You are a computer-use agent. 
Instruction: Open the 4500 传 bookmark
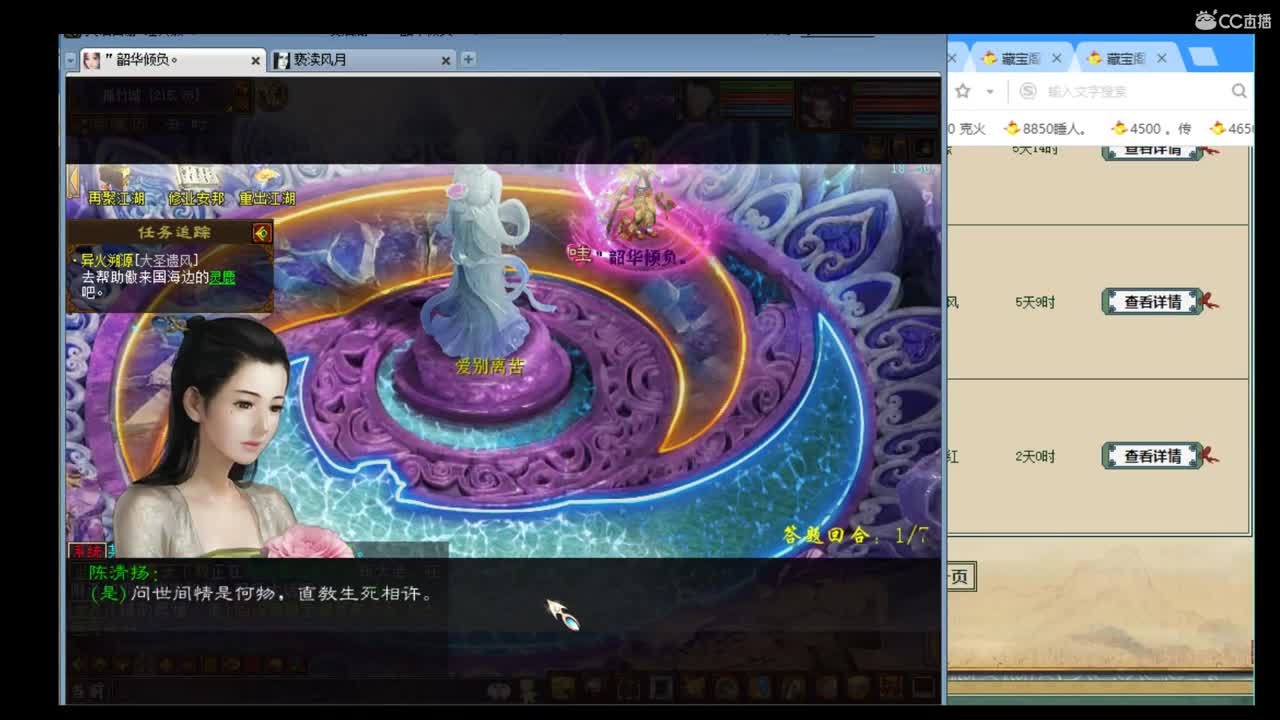point(1150,128)
